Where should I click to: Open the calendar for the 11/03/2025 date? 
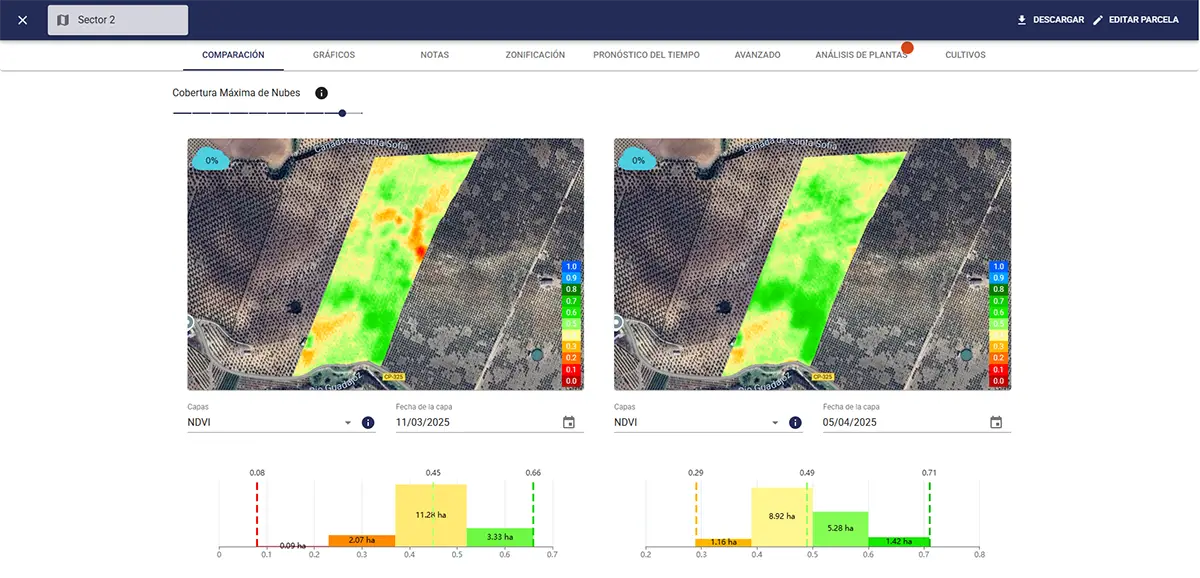569,423
